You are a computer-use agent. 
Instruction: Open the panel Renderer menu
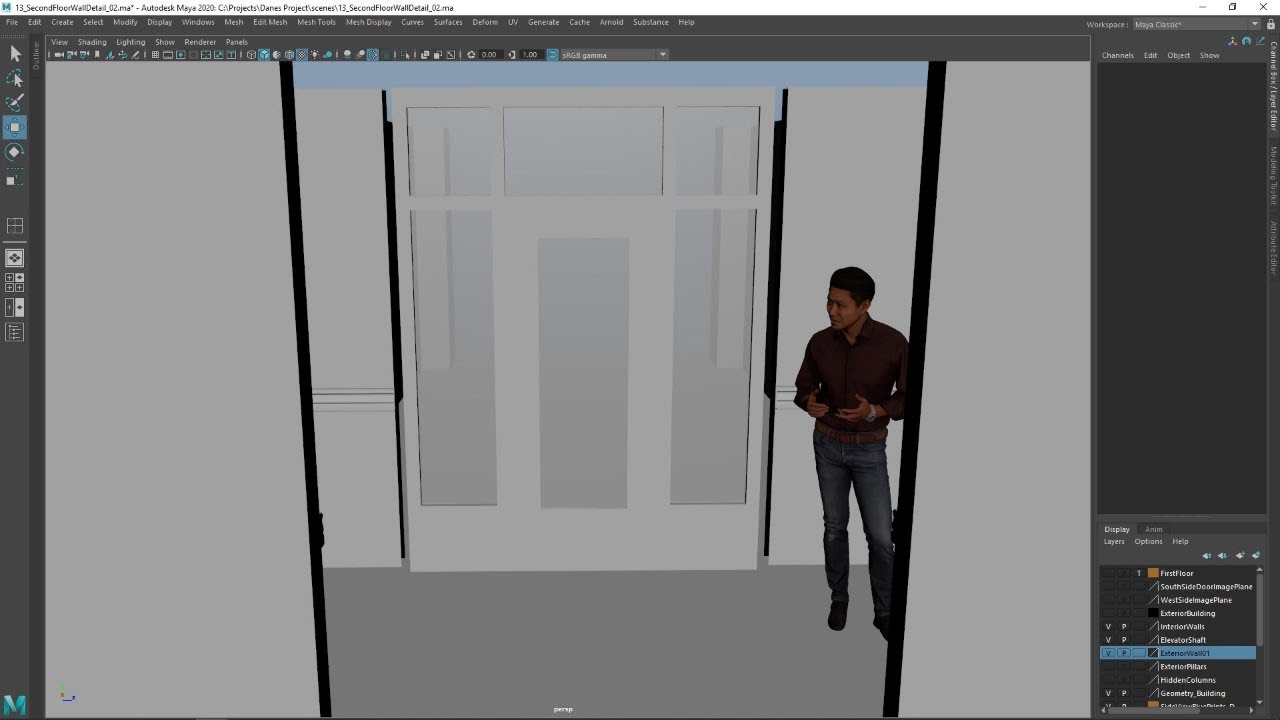pos(200,42)
